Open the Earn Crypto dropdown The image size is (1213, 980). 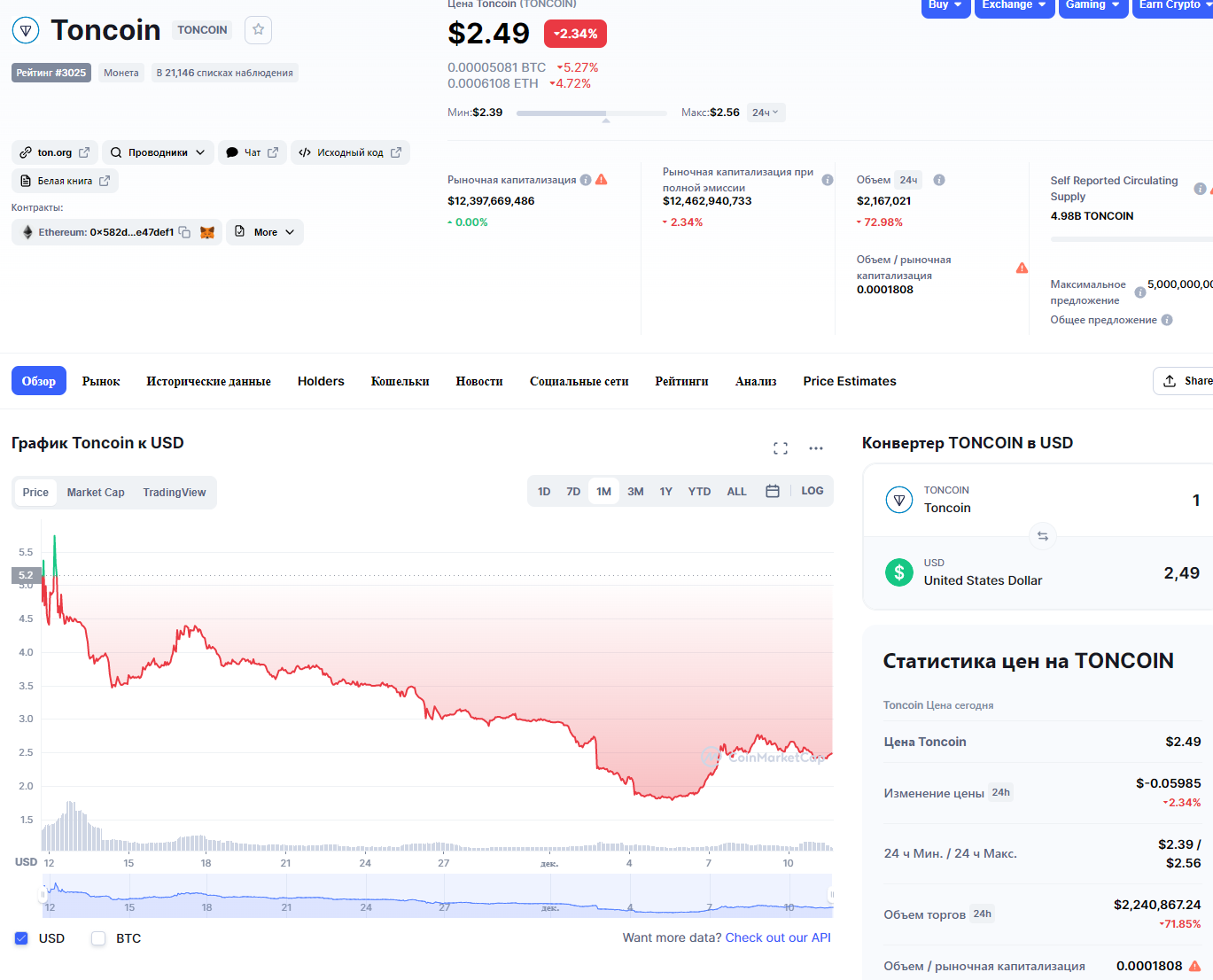click(x=1173, y=5)
